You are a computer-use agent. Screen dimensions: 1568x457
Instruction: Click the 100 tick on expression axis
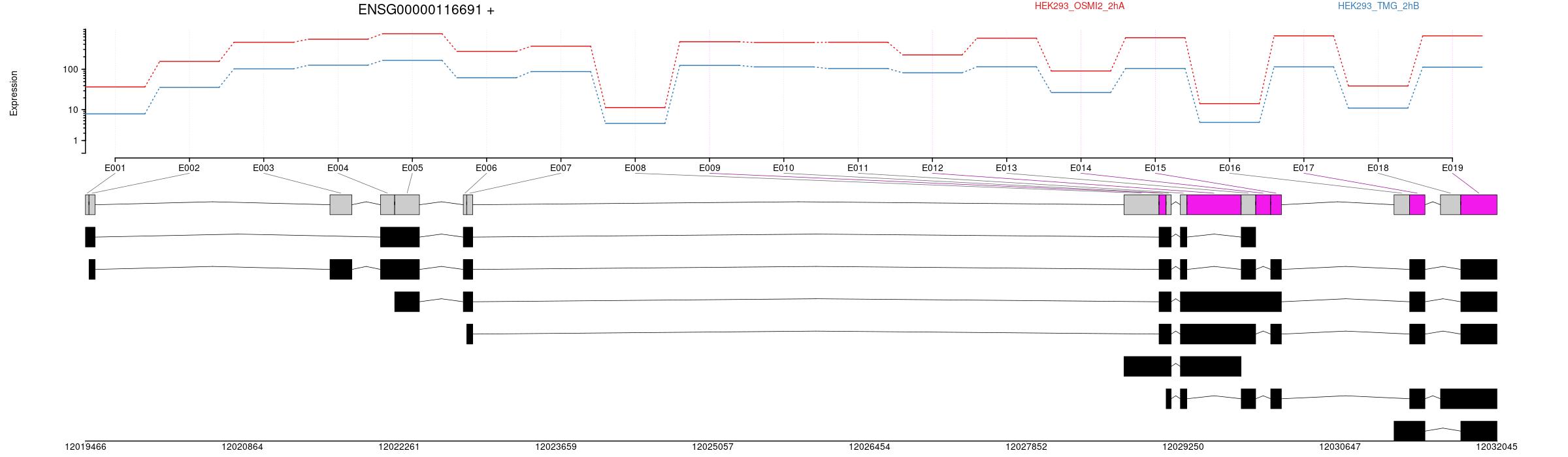70,70
